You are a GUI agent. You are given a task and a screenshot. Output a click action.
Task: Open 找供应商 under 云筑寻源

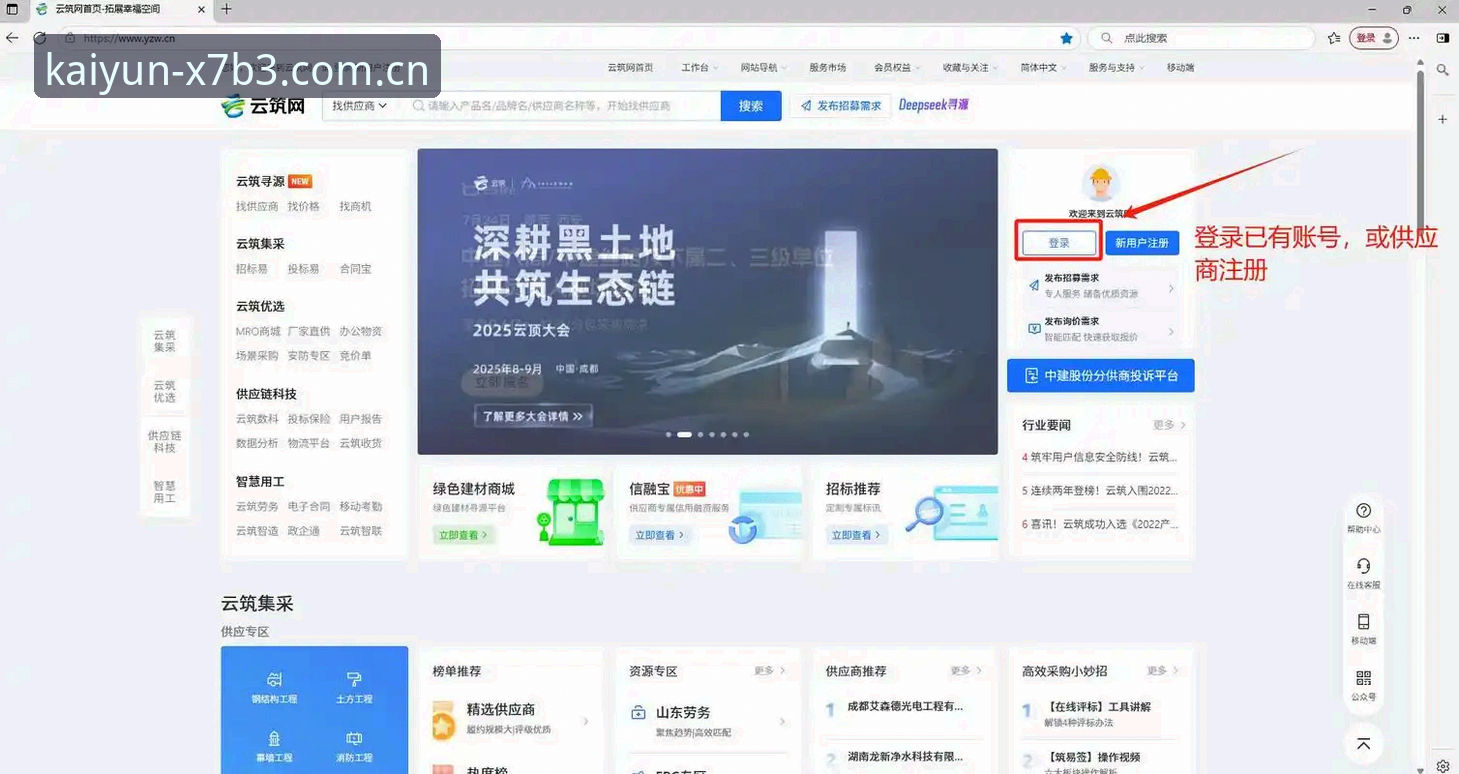pos(257,206)
